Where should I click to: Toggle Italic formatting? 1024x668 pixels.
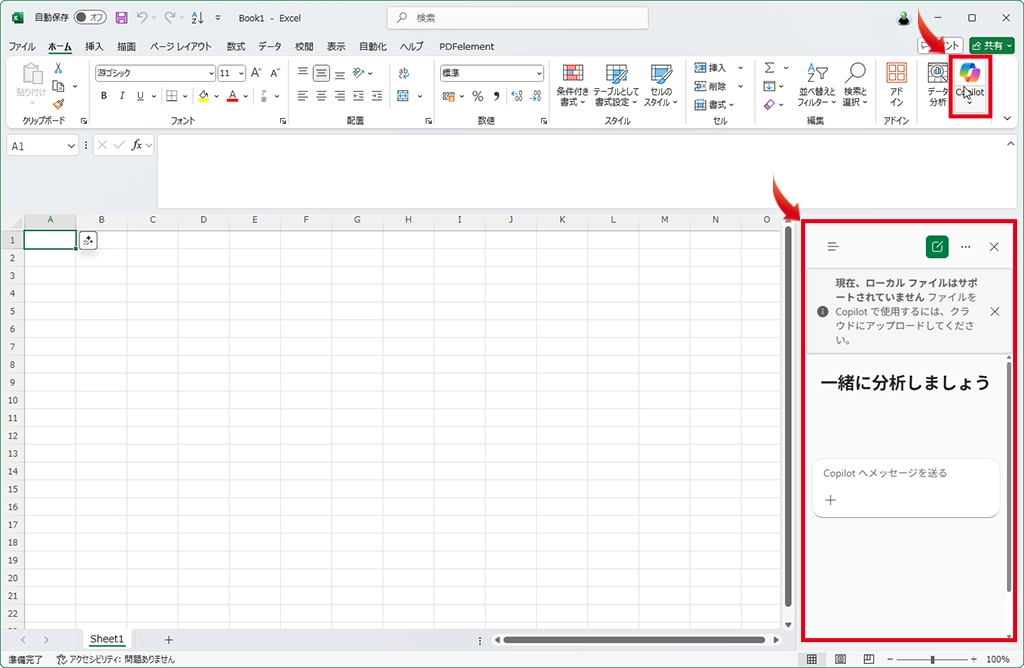point(121,96)
